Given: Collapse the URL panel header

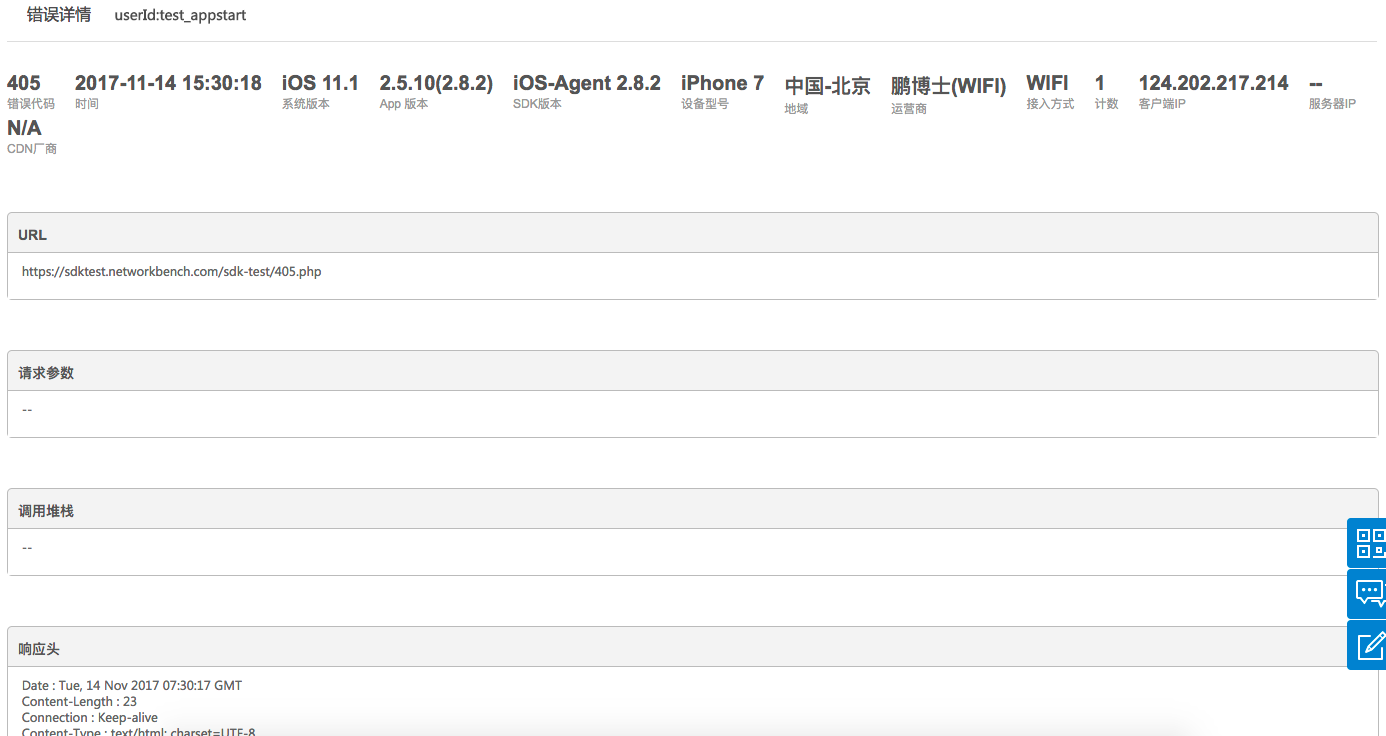Looking at the screenshot, I should click(x=692, y=234).
